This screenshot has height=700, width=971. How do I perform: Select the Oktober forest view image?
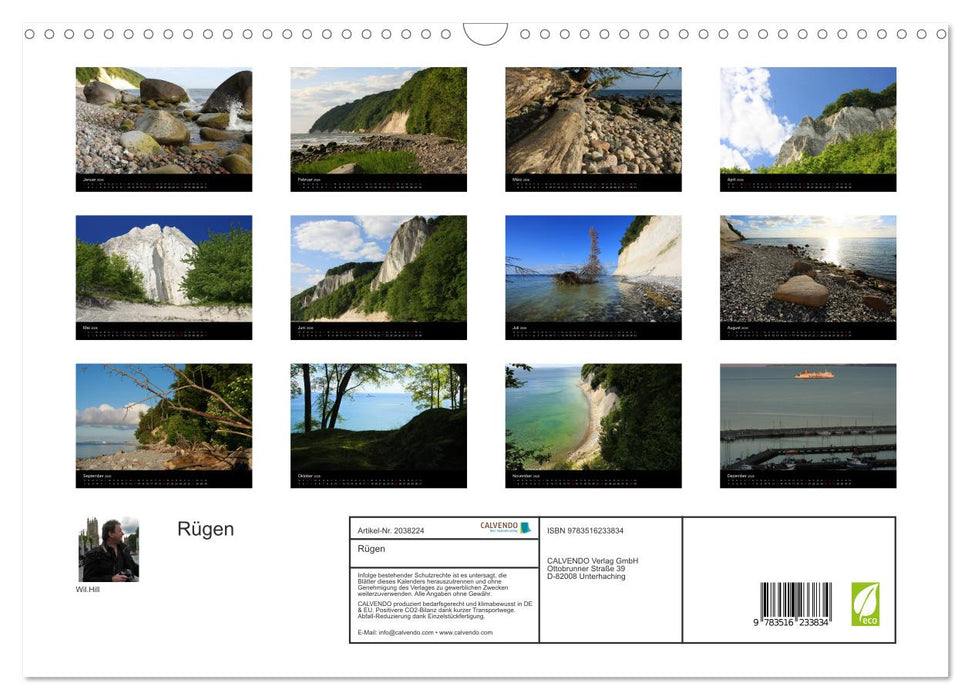click(x=379, y=424)
